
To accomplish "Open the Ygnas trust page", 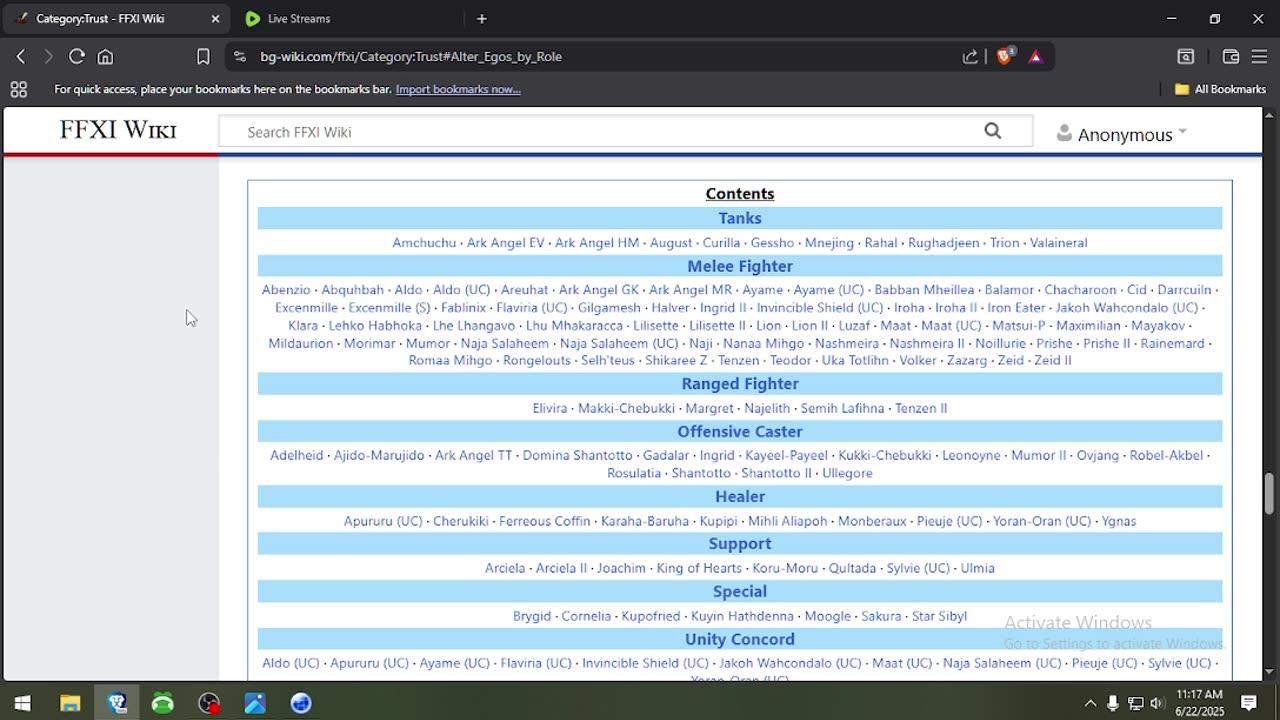I will (1119, 522).
